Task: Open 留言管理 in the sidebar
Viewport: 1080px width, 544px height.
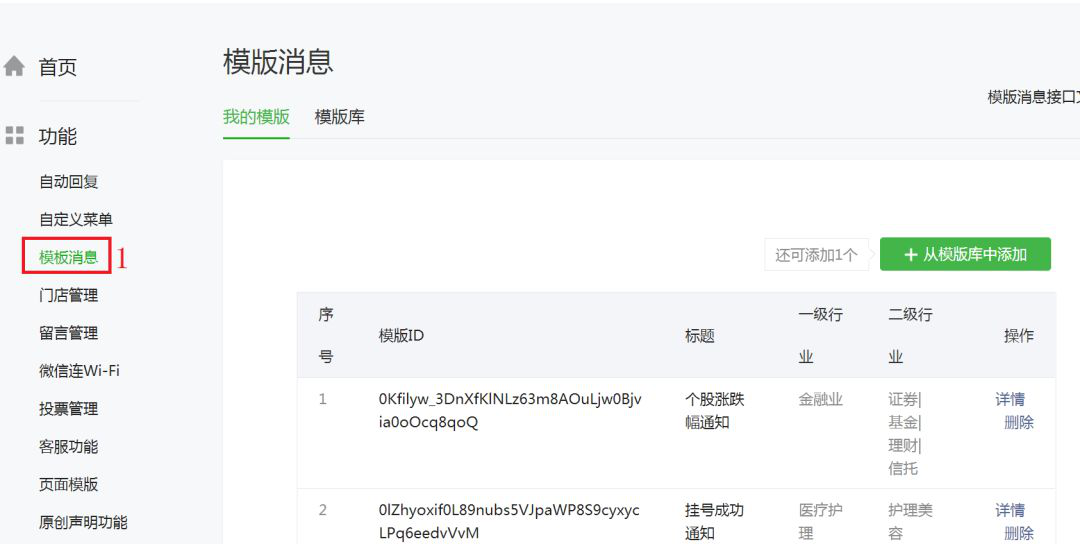Action: click(x=68, y=333)
